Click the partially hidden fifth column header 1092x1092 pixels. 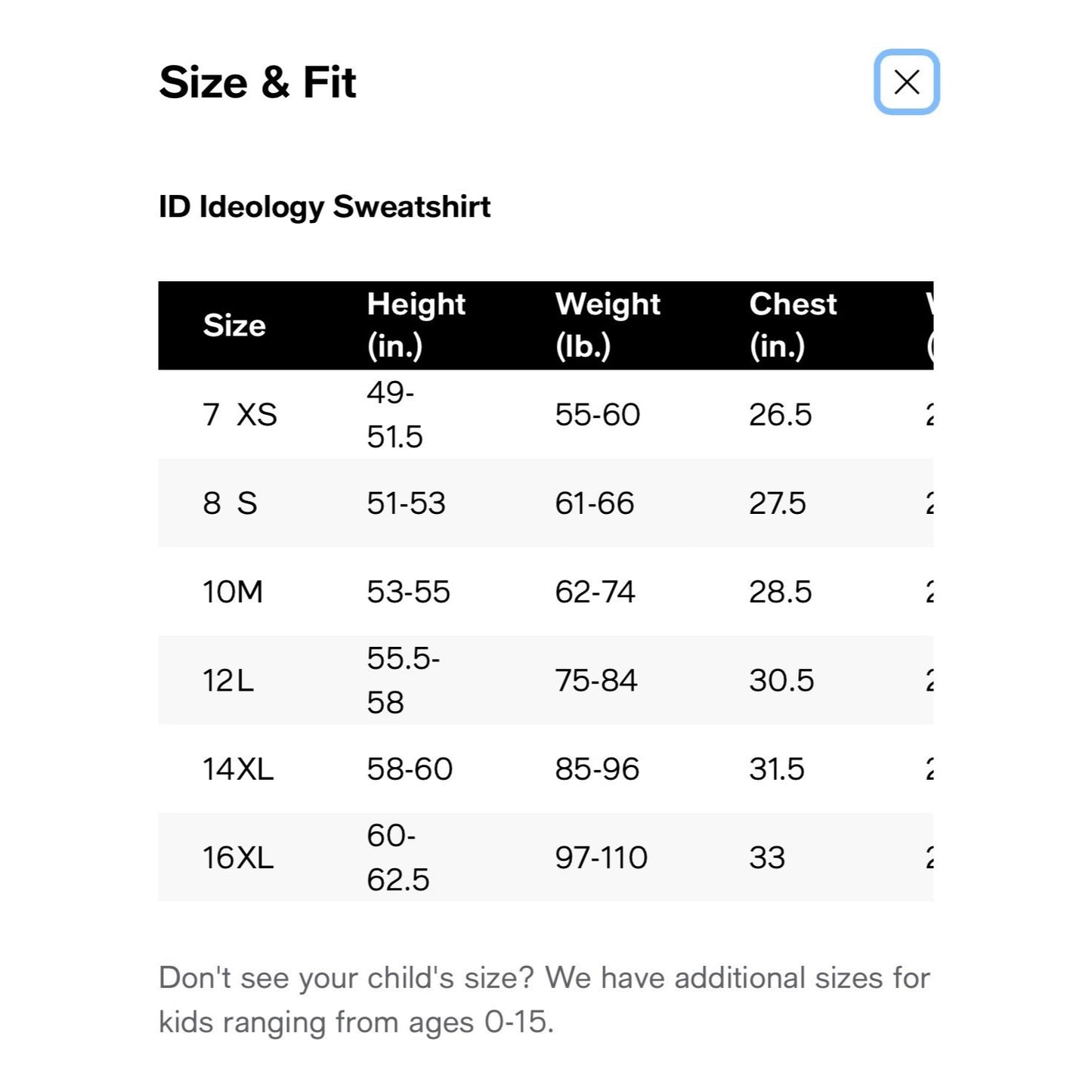point(930,325)
